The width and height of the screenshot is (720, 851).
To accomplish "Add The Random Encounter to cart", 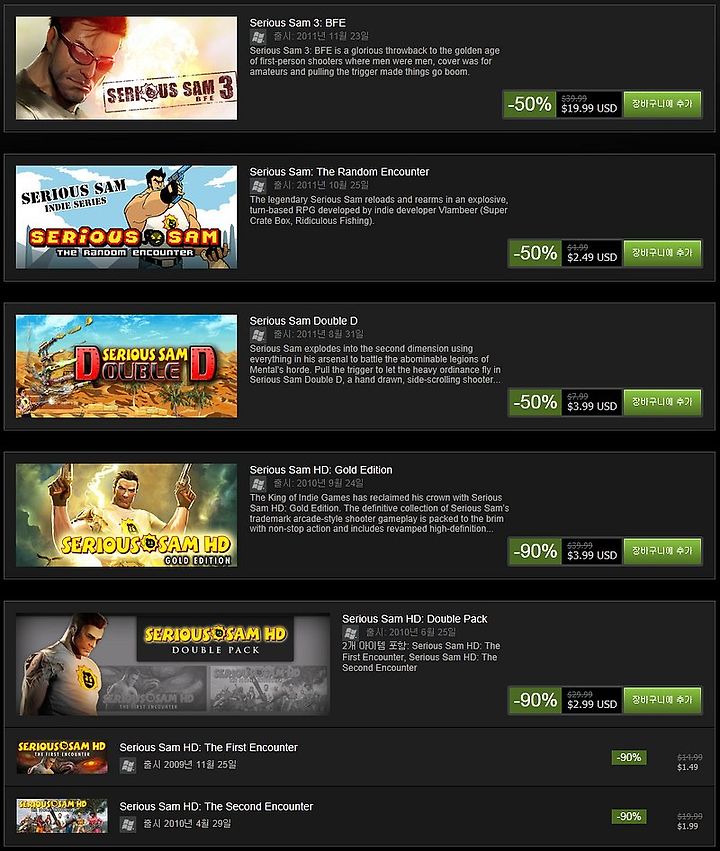I will click(662, 253).
